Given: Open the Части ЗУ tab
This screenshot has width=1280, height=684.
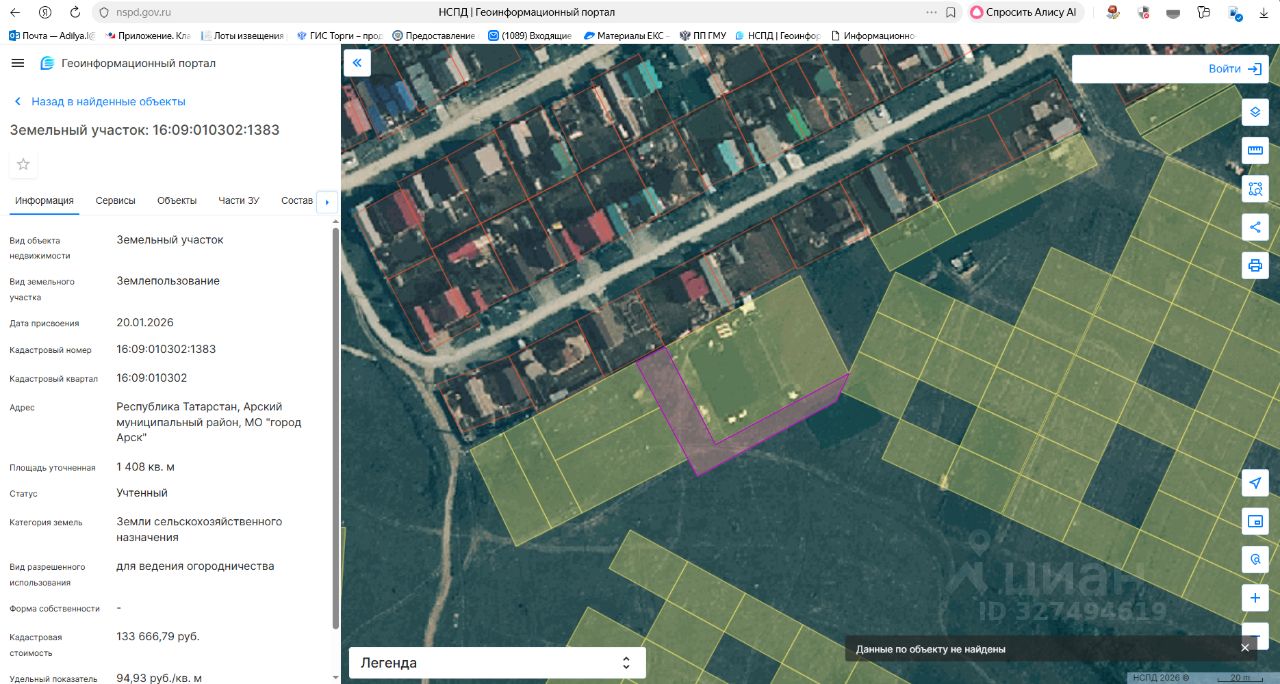Looking at the screenshot, I should (x=238, y=201).
